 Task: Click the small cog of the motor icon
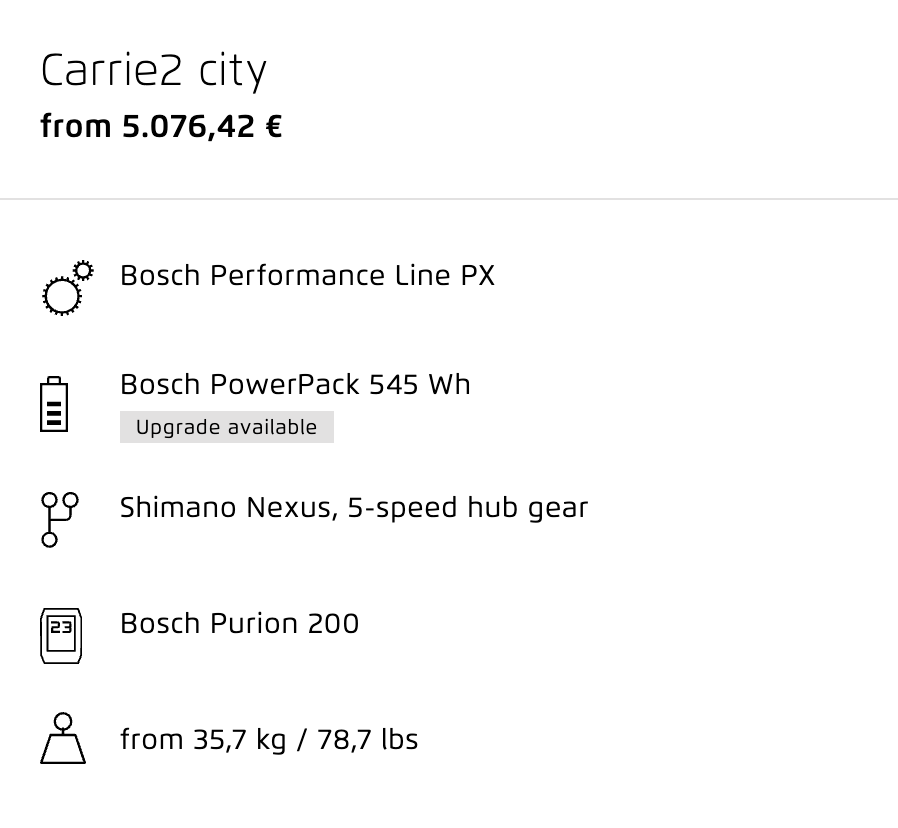[x=84, y=270]
